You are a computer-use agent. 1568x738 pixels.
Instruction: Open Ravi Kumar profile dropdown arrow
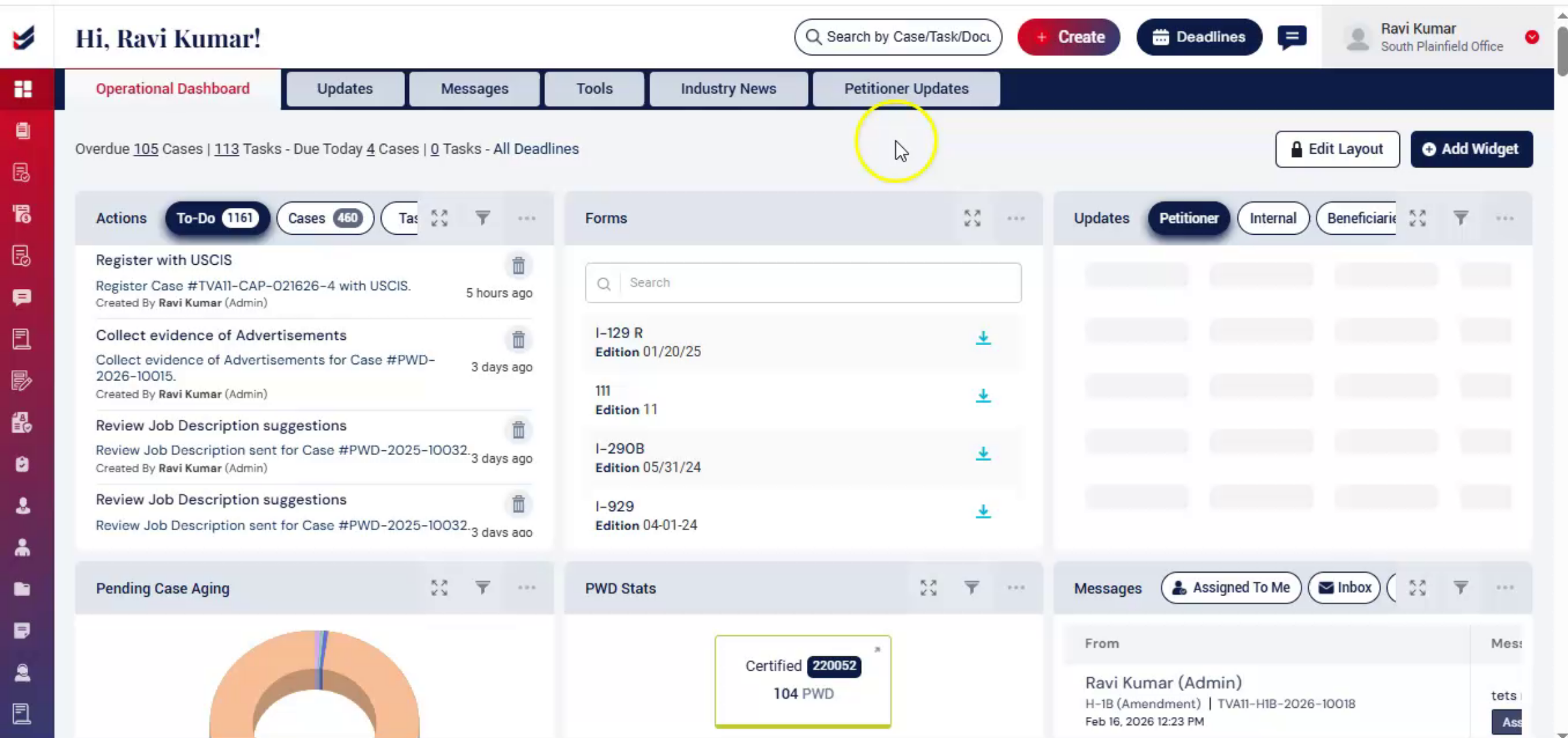pyautogui.click(x=1532, y=37)
